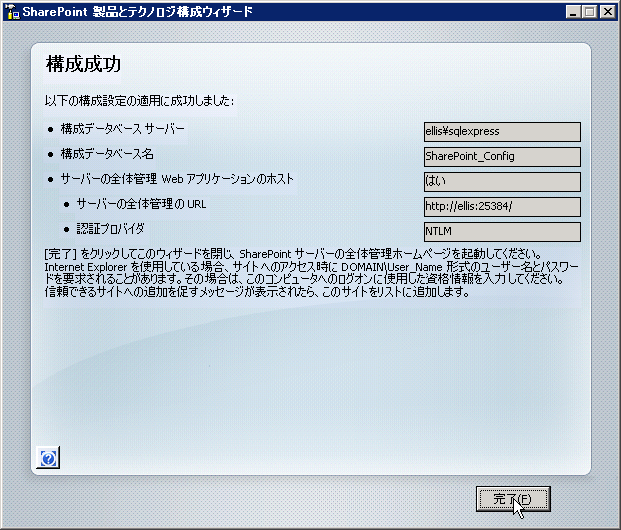Screen dimensions: 621x530
Task: Click the http://ellis:25384/ URL field
Action: (502, 206)
